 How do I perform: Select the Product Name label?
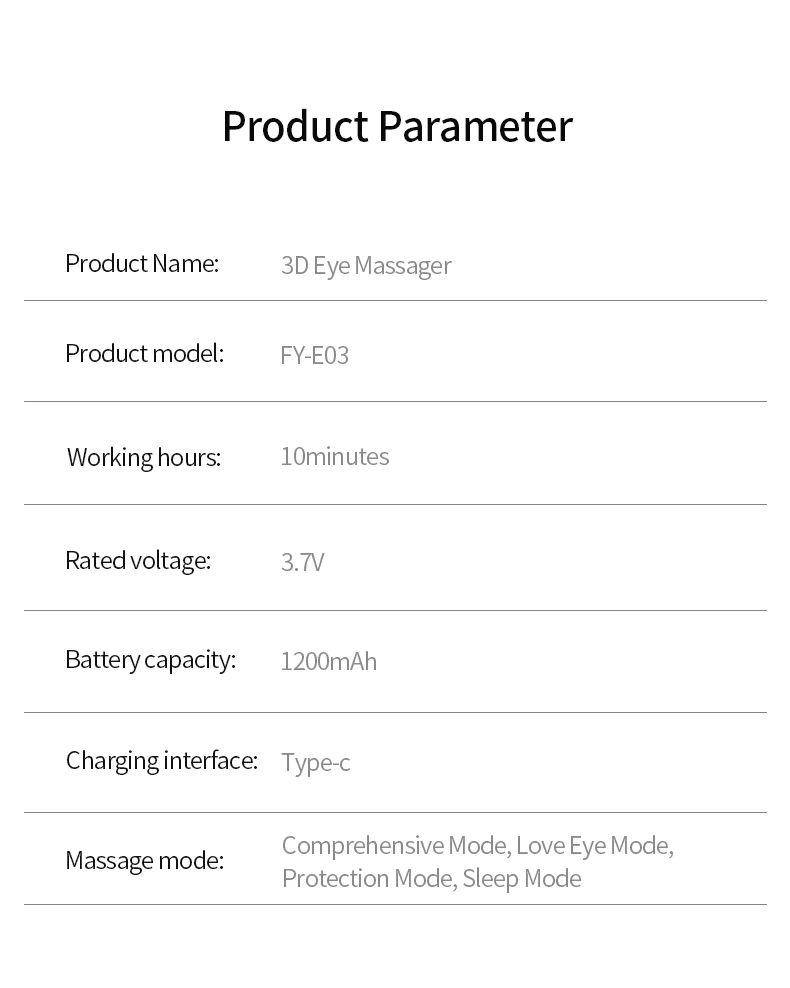tap(141, 264)
